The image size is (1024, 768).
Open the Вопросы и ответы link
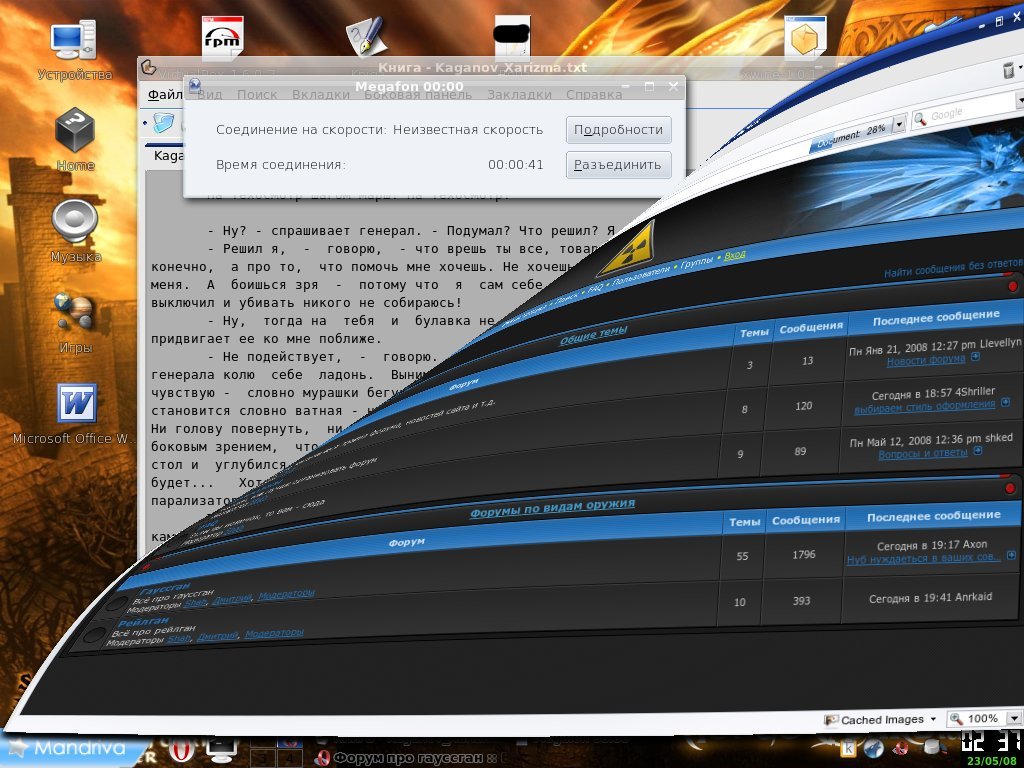pyautogui.click(x=923, y=453)
